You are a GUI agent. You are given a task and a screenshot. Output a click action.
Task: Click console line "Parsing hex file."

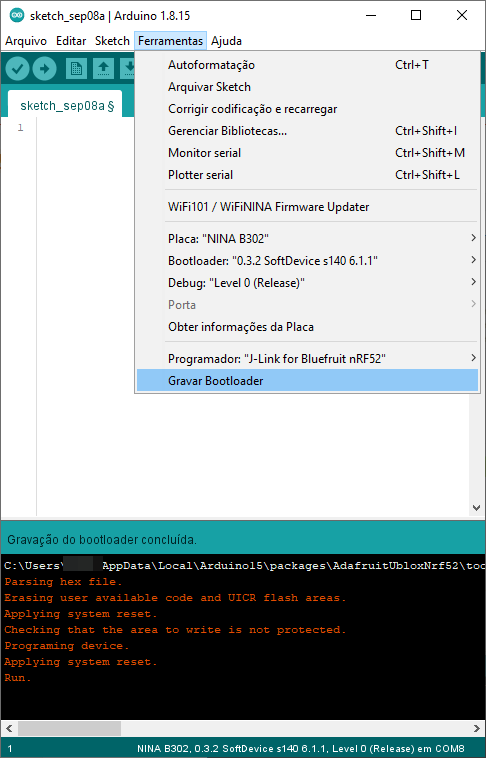[63, 582]
